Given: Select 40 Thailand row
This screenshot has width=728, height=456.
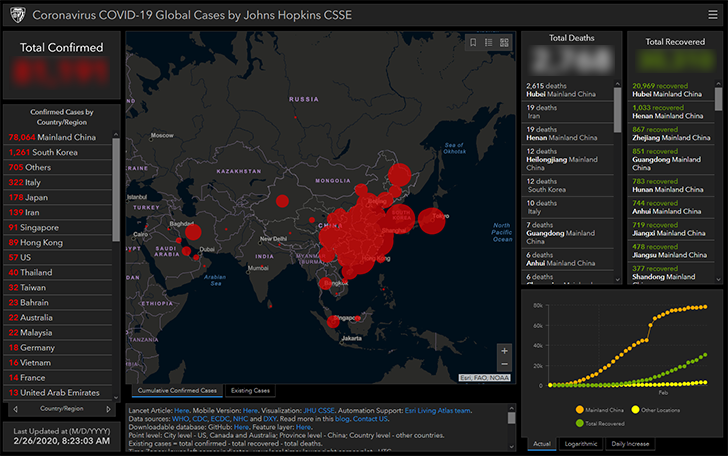Looking at the screenshot, I should coord(58,273).
